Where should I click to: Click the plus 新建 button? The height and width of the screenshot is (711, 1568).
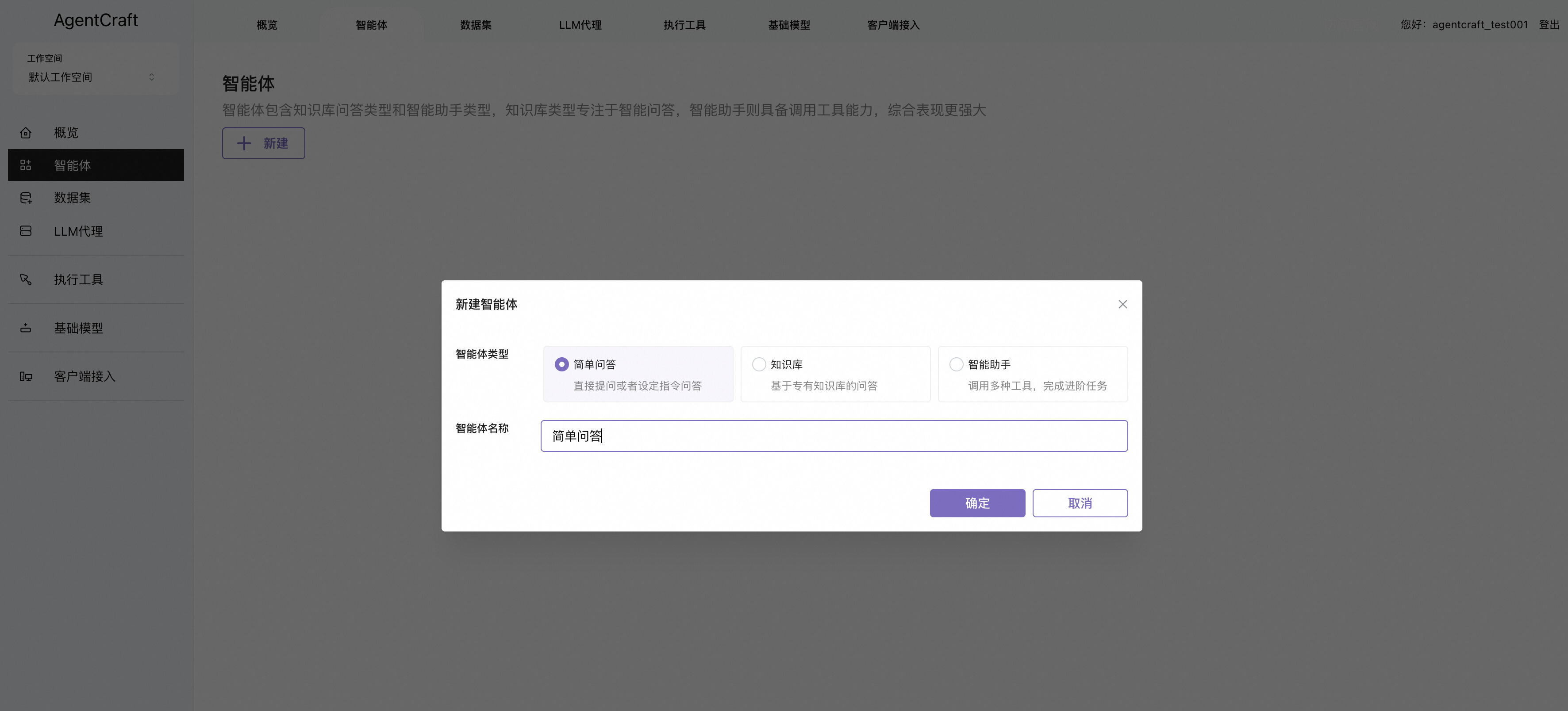[263, 144]
